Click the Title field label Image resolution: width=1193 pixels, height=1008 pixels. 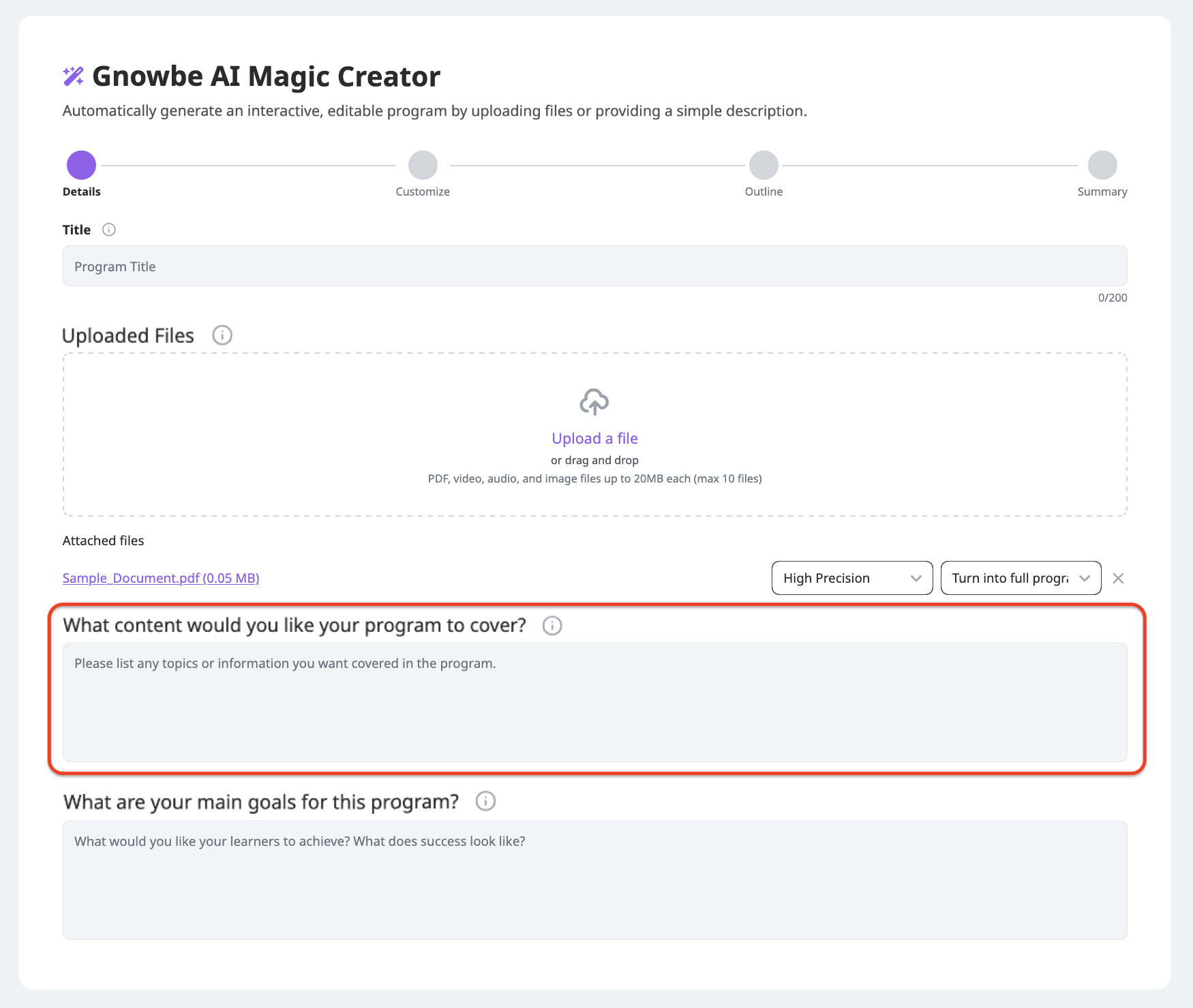(76, 230)
